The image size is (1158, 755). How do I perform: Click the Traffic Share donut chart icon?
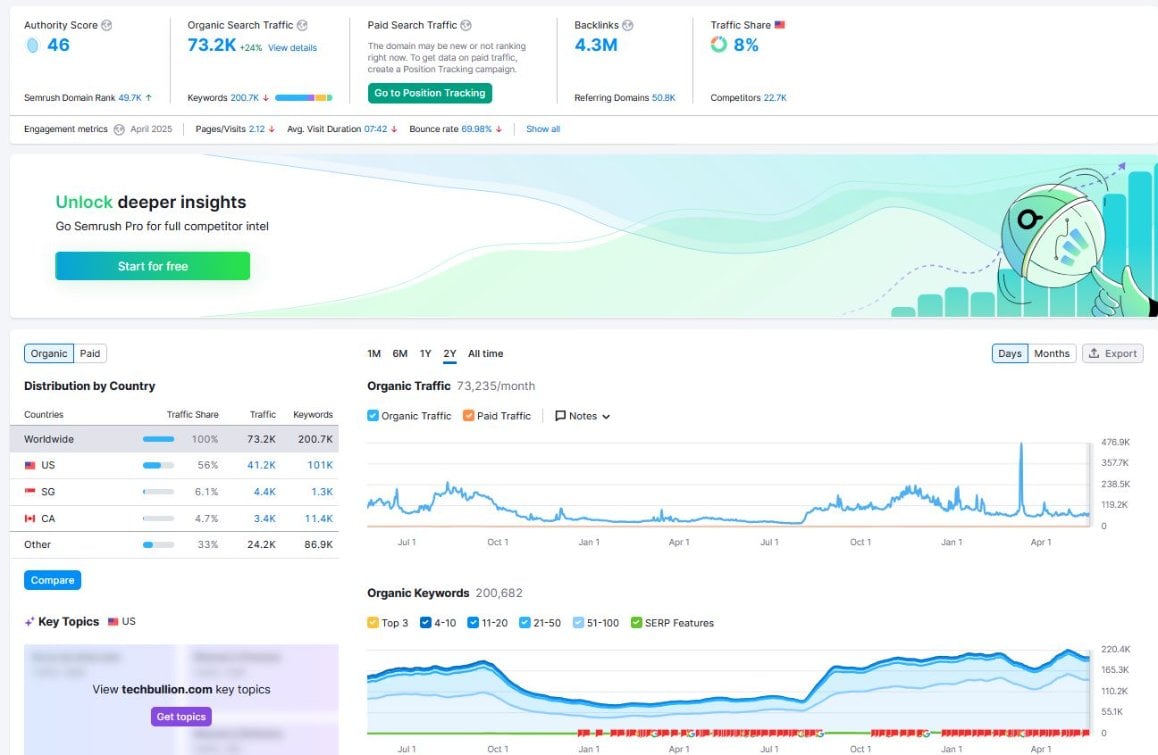(719, 44)
